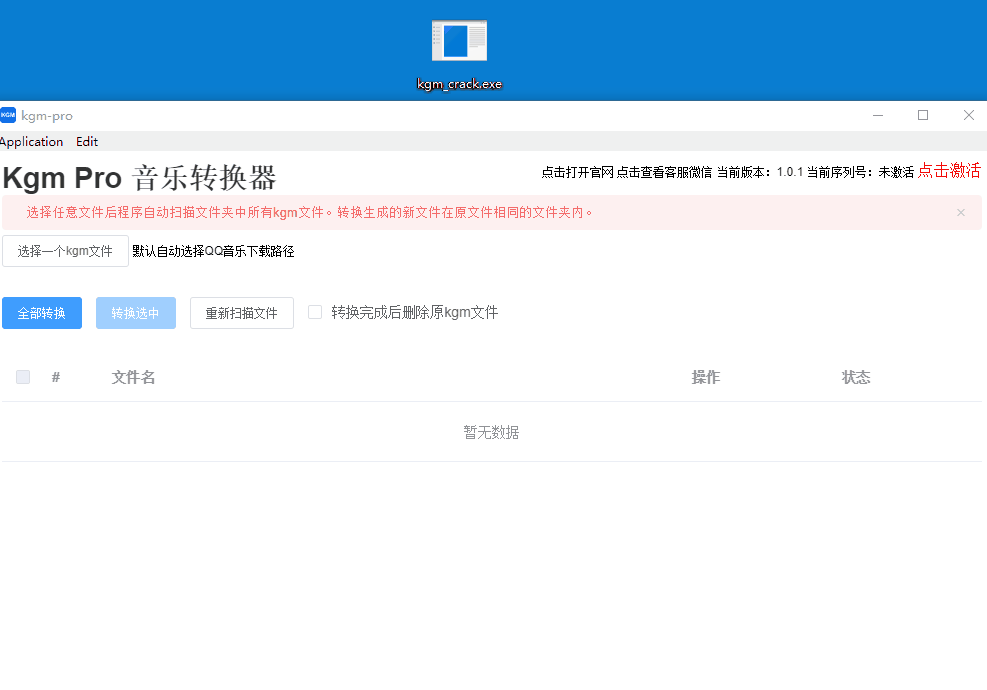Click the 重新扫描文件 button
Screen dimensions: 987x690
pos(242,313)
